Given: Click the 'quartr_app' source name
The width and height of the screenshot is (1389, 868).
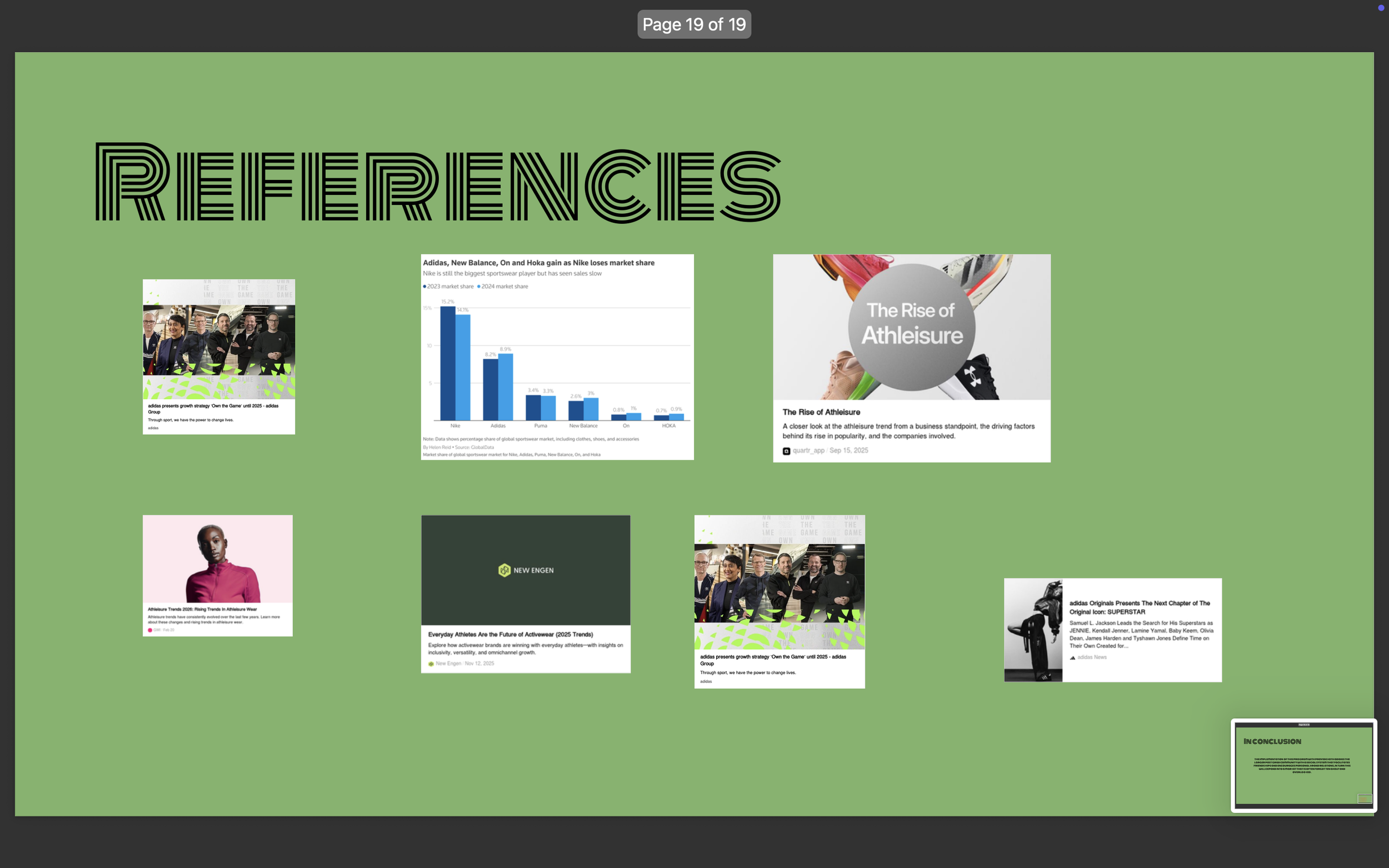Looking at the screenshot, I should coord(808,450).
